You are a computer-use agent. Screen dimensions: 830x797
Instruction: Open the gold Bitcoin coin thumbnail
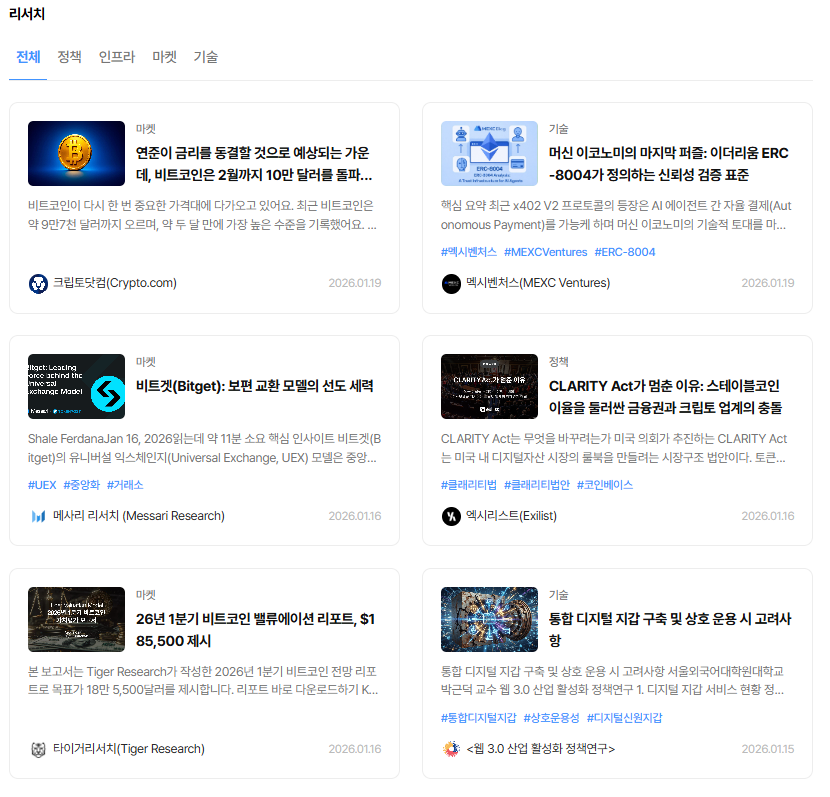tap(76, 153)
